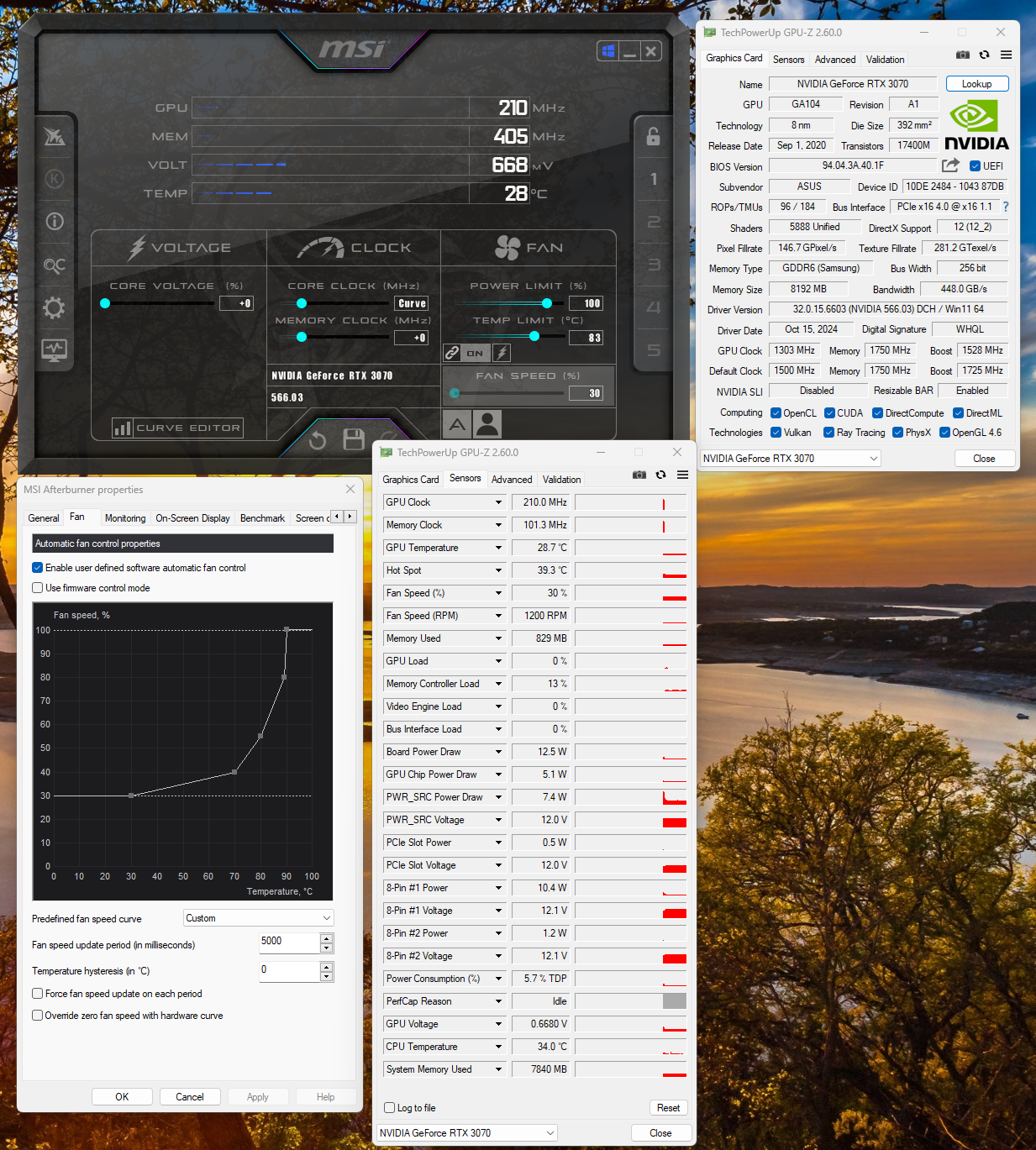Open GPU selector dropdown in Sensors window
The width and height of the screenshot is (1036, 1150).
tap(467, 1133)
